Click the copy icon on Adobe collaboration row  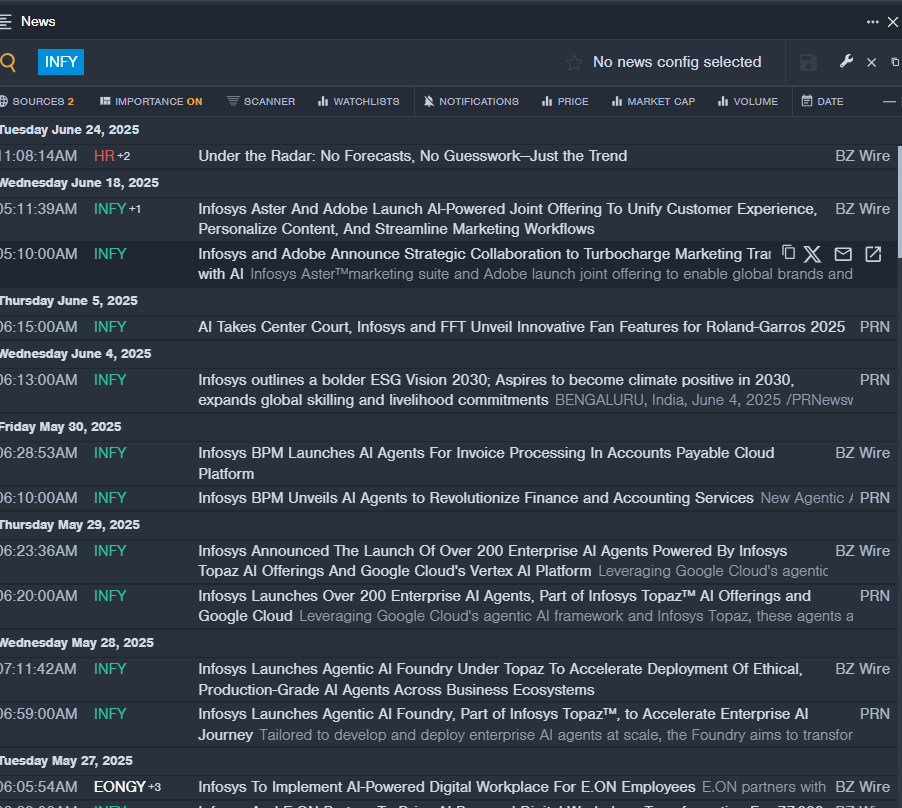pyautogui.click(x=788, y=252)
